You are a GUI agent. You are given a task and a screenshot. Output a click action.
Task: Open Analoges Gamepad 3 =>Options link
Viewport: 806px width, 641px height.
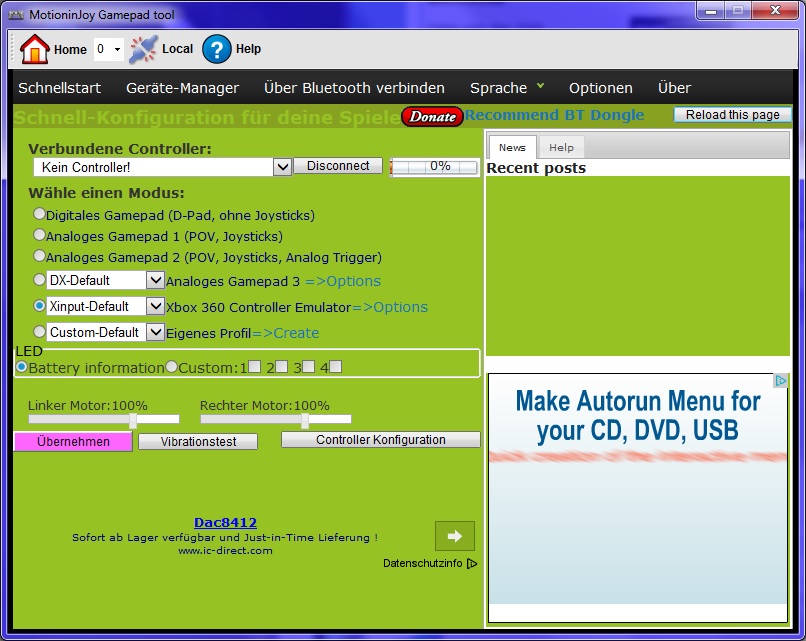pyautogui.click(x=343, y=281)
